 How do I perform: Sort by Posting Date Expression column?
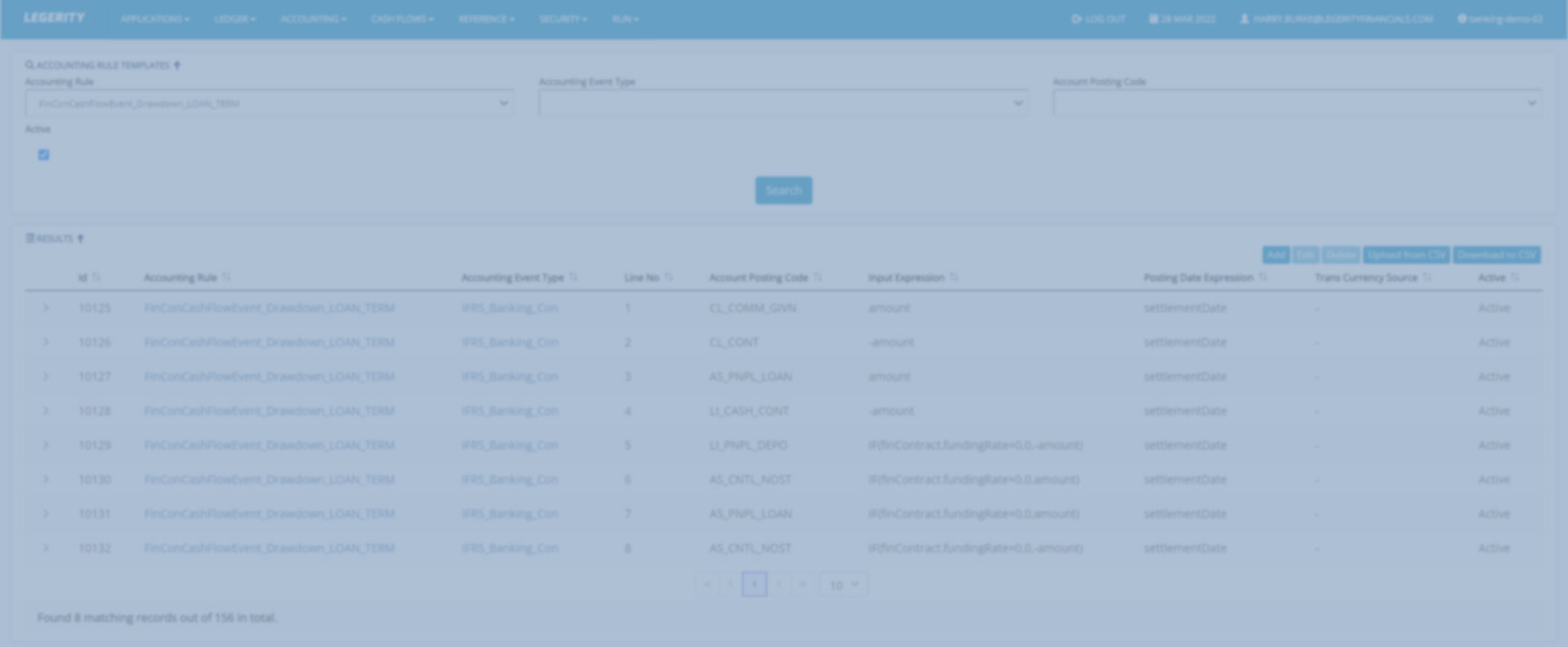1205,278
